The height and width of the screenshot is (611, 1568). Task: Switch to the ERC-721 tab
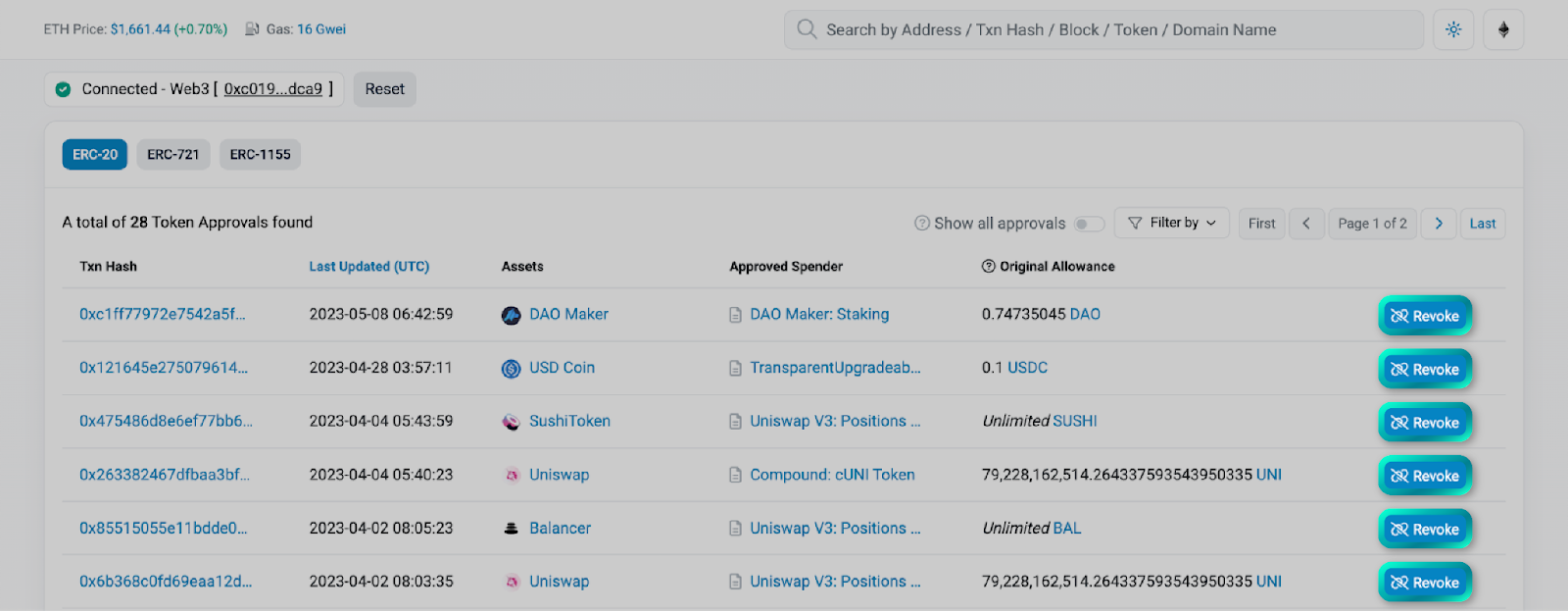(173, 155)
